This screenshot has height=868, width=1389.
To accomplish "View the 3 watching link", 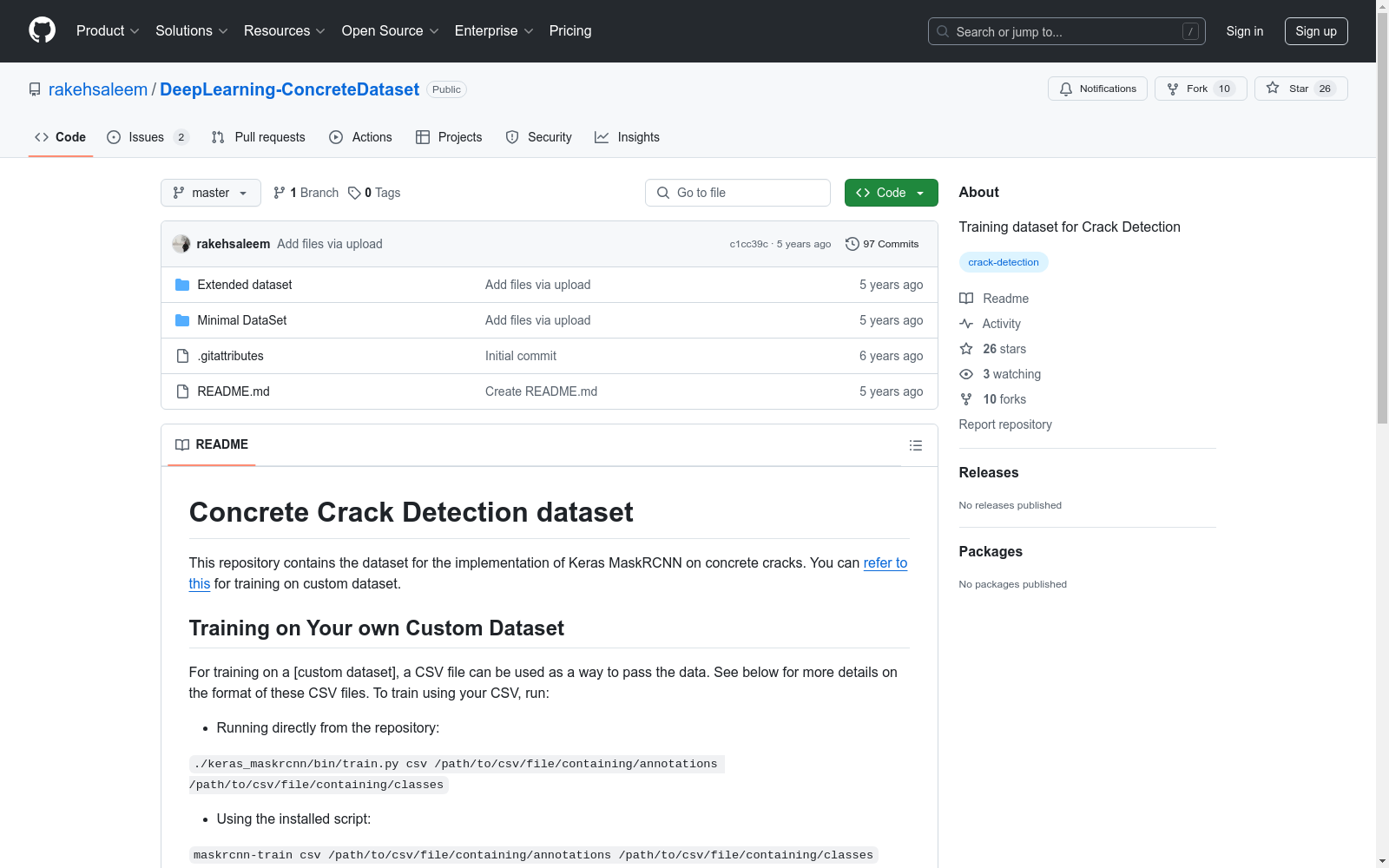I will coord(1000,374).
